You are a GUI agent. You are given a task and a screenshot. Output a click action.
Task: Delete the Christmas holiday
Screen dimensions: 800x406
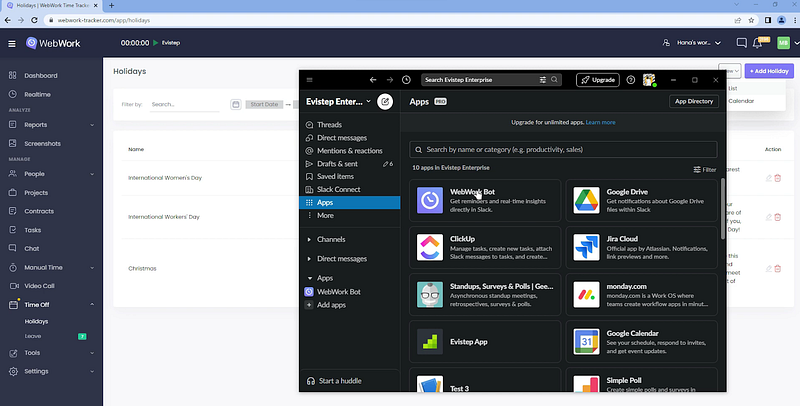click(x=778, y=269)
